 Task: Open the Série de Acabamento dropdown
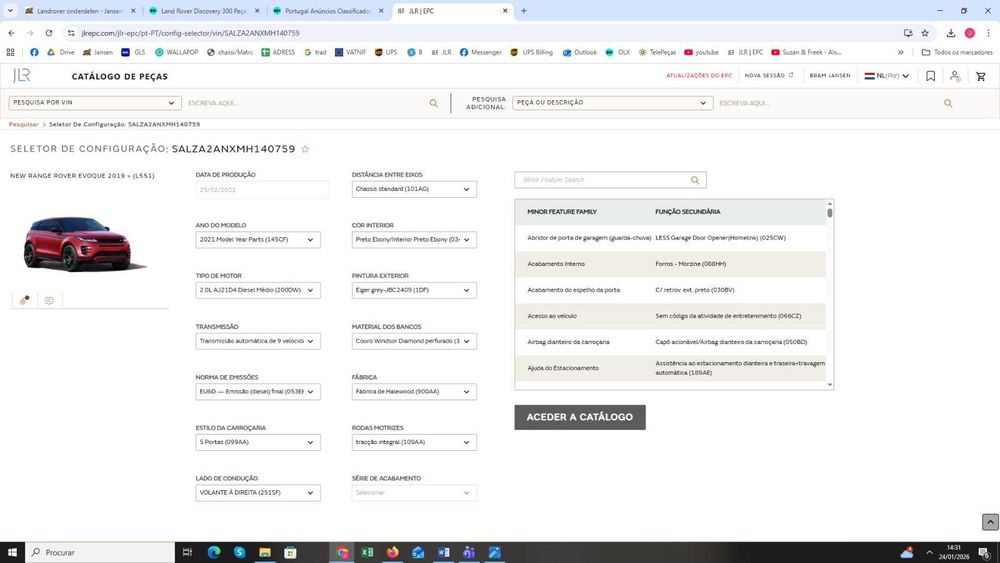(x=414, y=493)
